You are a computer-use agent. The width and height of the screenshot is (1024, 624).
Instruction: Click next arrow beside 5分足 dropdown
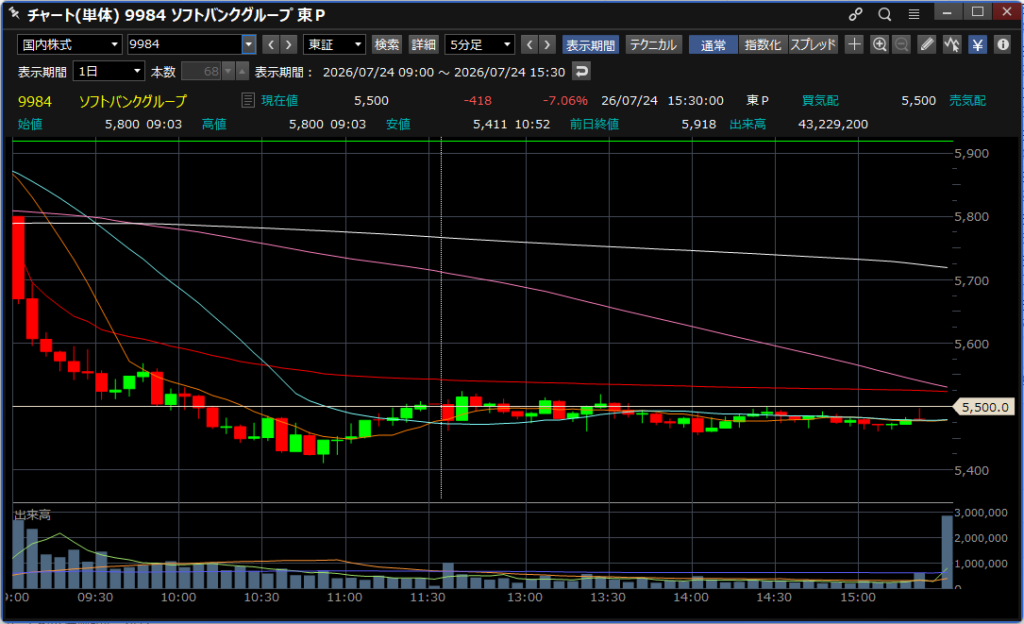(547, 44)
